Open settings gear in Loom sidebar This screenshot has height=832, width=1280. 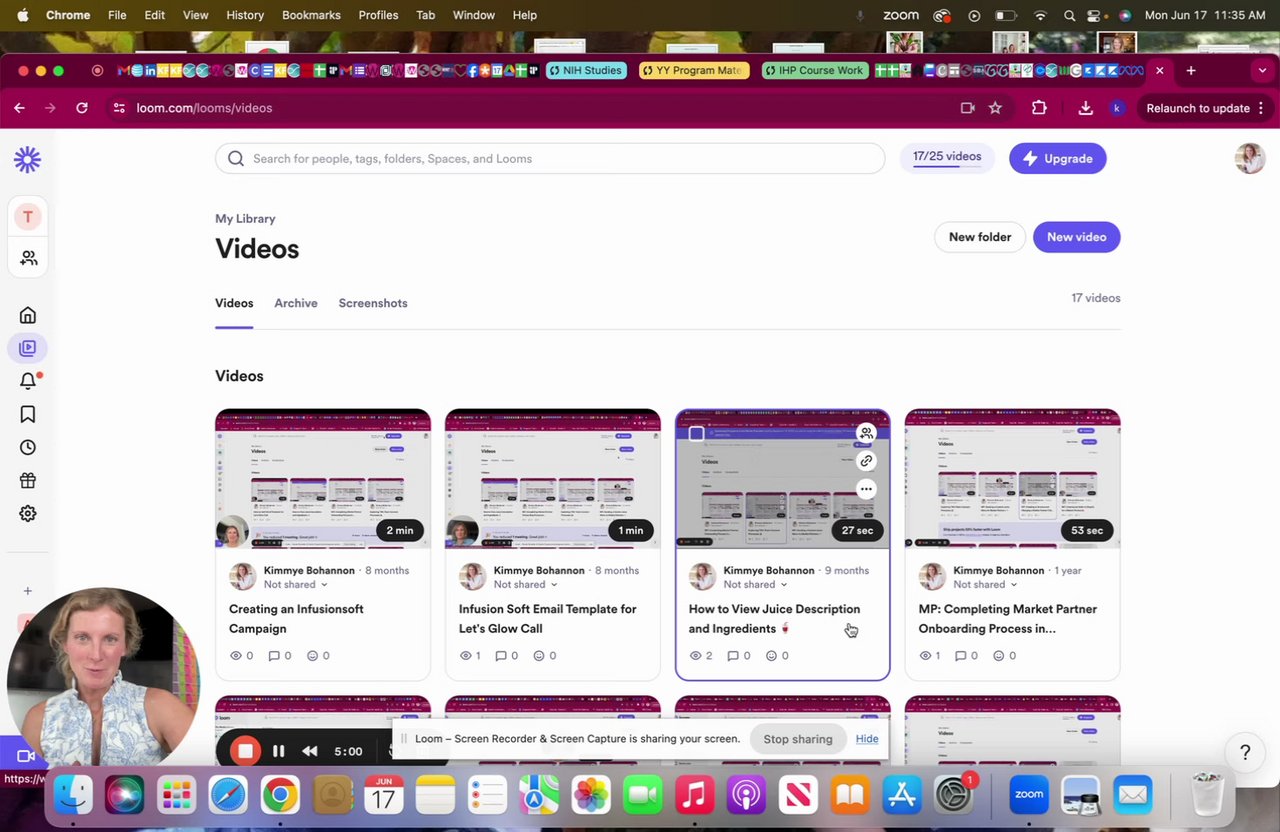tap(28, 513)
